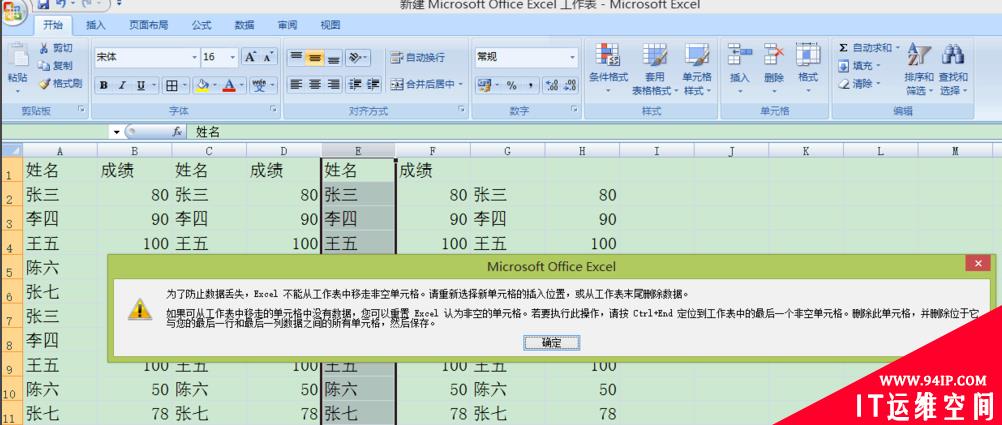Open the number format 常规 dropdown

pos(573,58)
